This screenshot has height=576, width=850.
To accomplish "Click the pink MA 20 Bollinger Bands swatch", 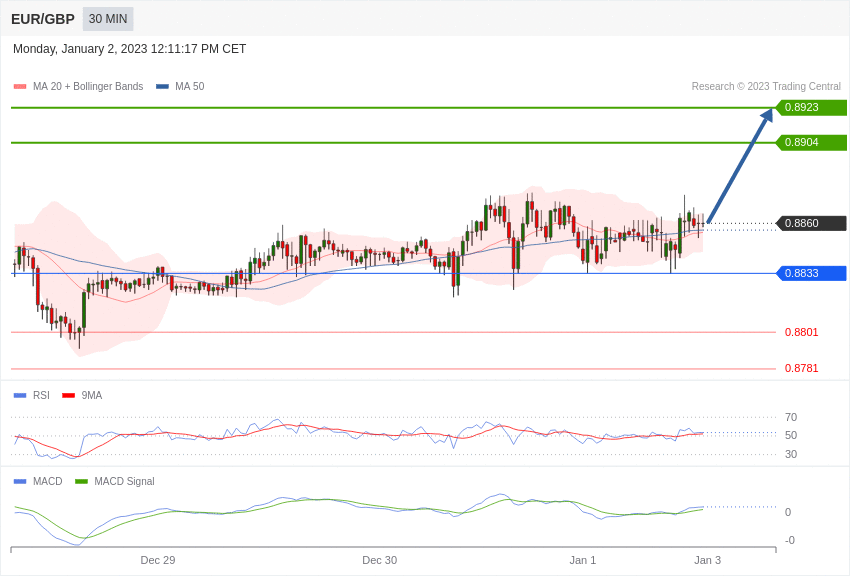I will (20, 87).
